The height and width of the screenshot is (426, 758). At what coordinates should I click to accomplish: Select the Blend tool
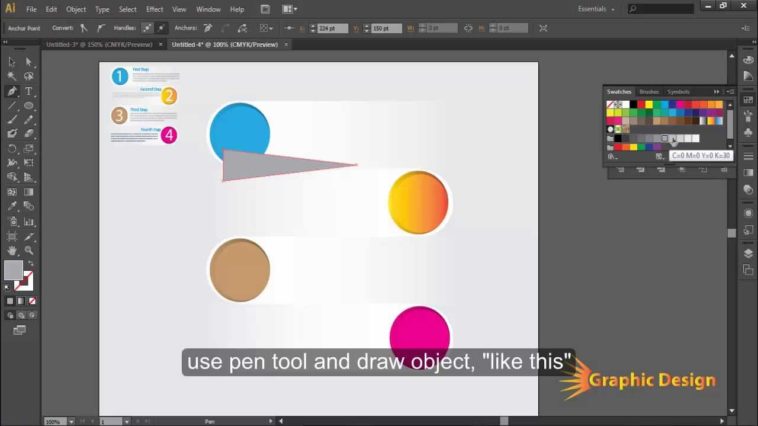[x=29, y=206]
